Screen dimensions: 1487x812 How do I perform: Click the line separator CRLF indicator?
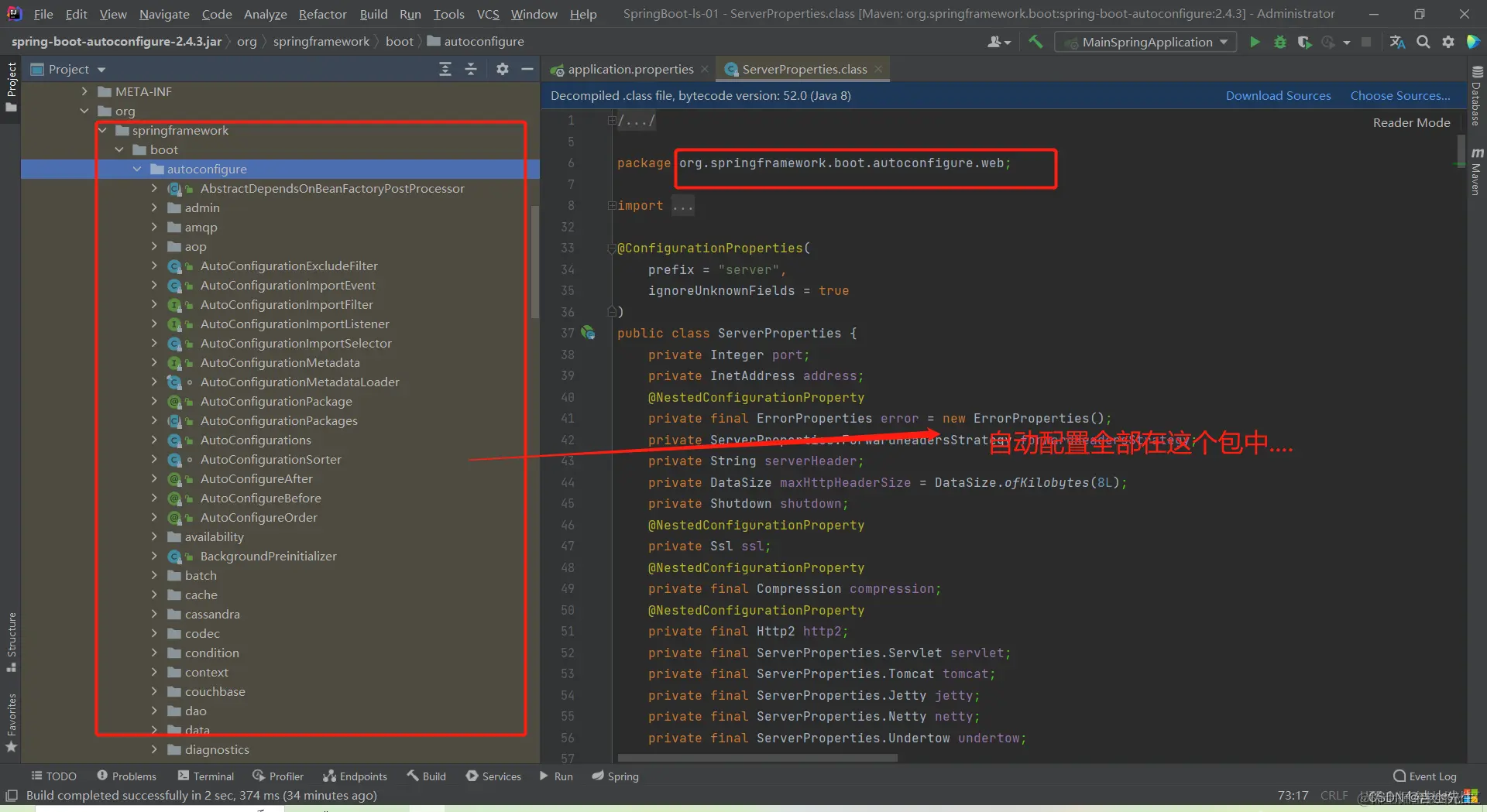tap(1334, 796)
